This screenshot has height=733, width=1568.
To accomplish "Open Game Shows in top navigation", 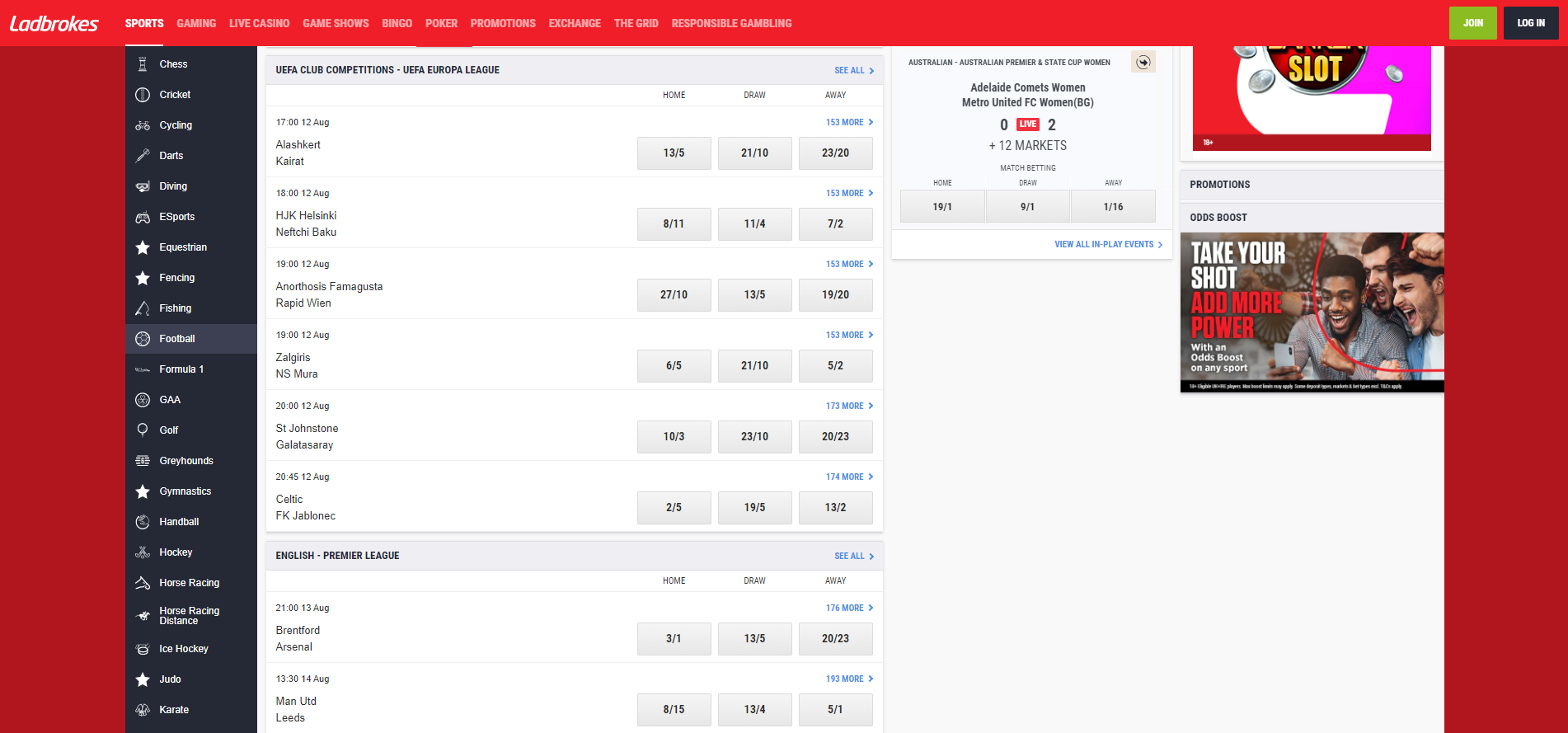I will [x=336, y=23].
